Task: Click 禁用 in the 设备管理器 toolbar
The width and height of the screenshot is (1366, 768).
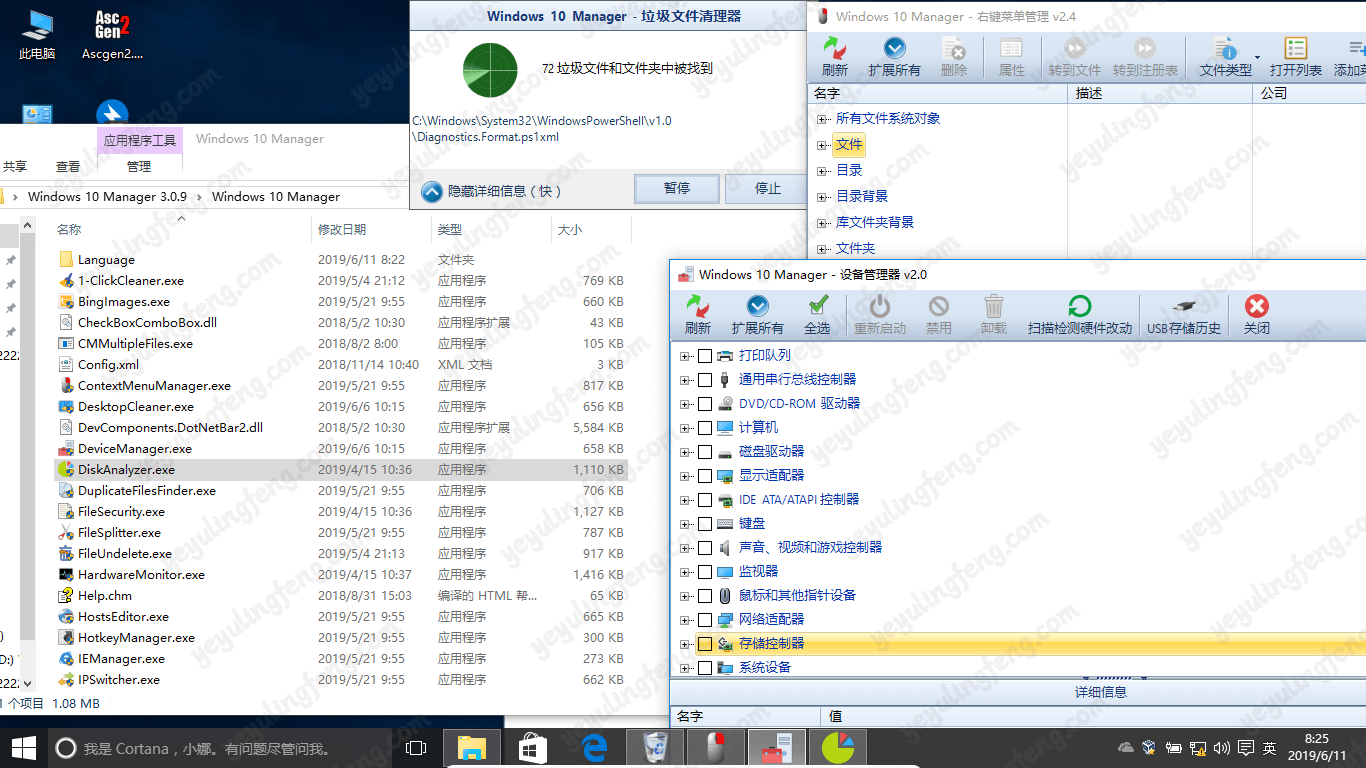Action: click(939, 315)
